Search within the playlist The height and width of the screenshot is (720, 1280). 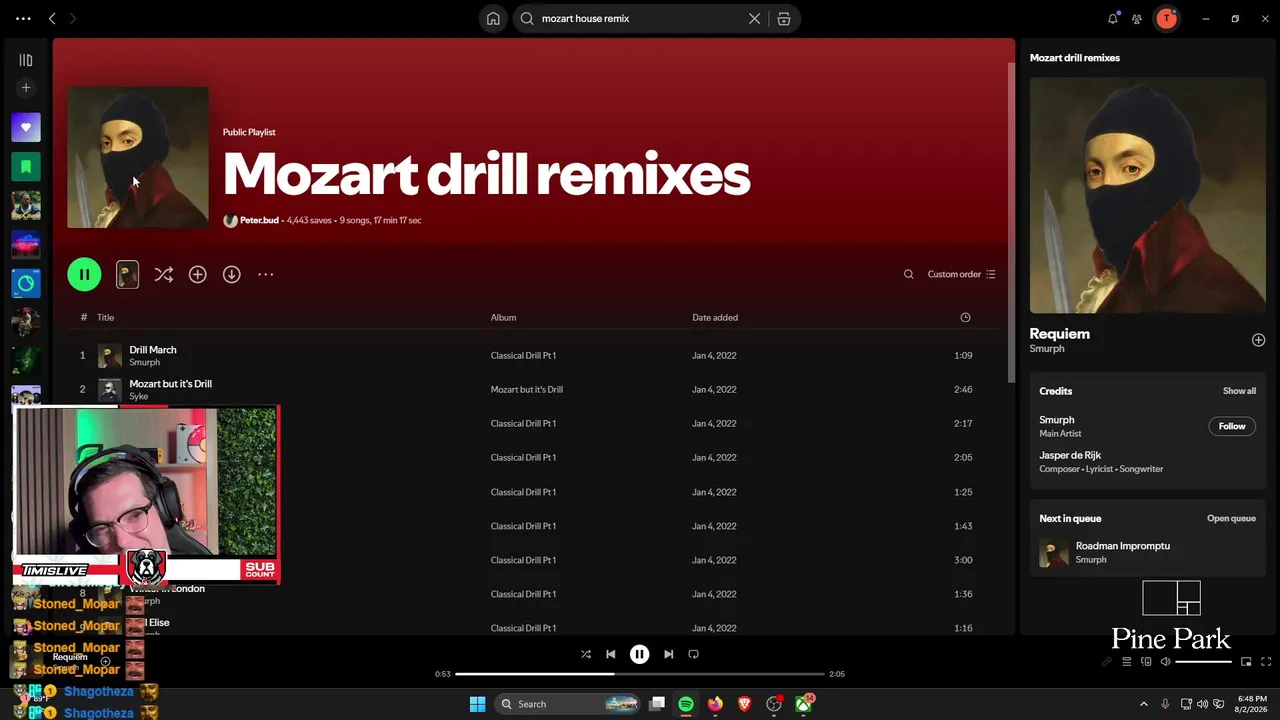click(x=908, y=274)
